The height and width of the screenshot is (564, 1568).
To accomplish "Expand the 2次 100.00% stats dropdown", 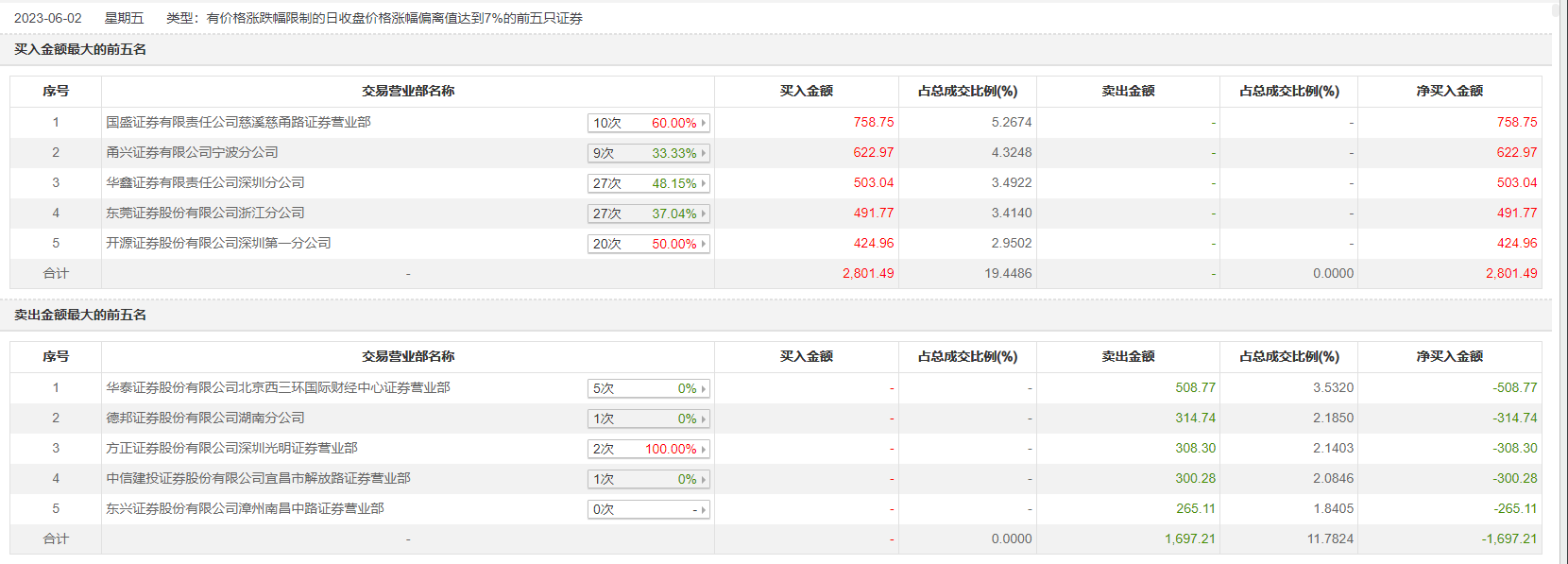I will coord(648,449).
